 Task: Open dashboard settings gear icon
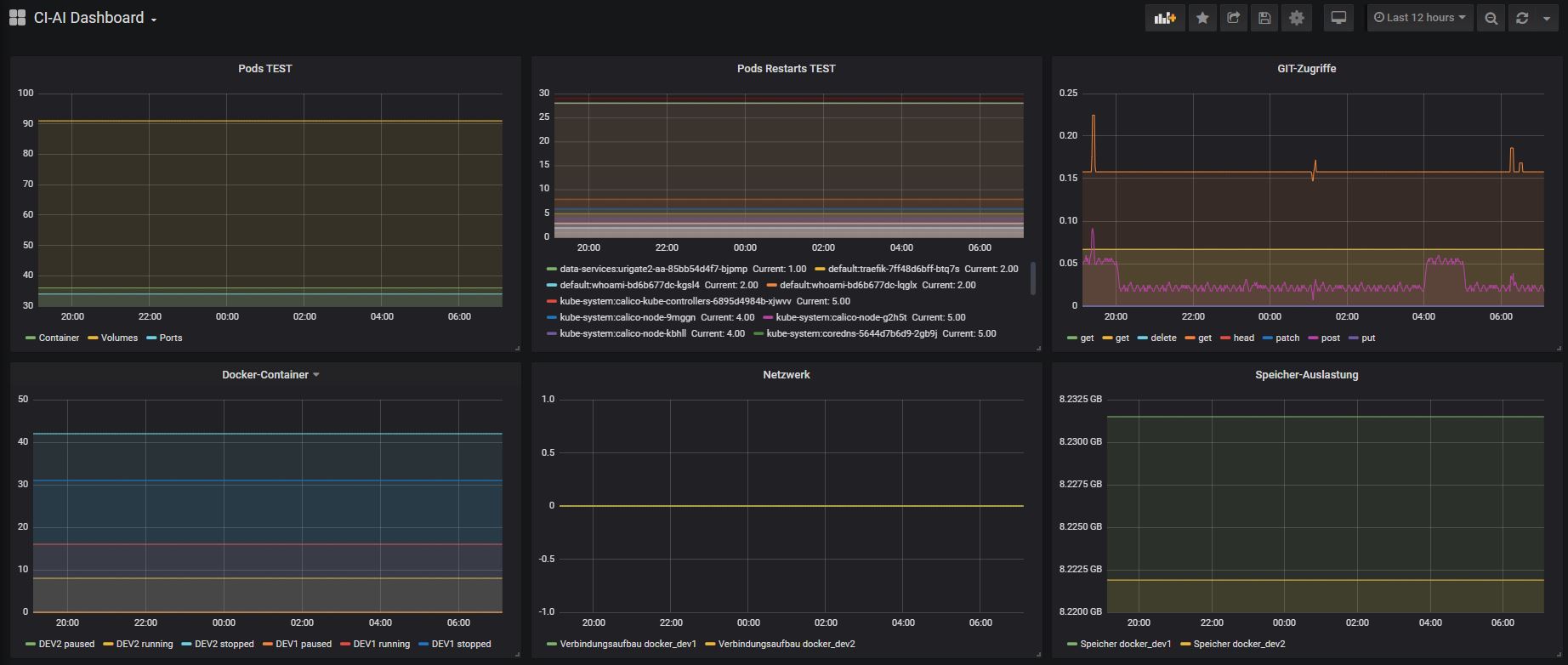click(x=1296, y=18)
